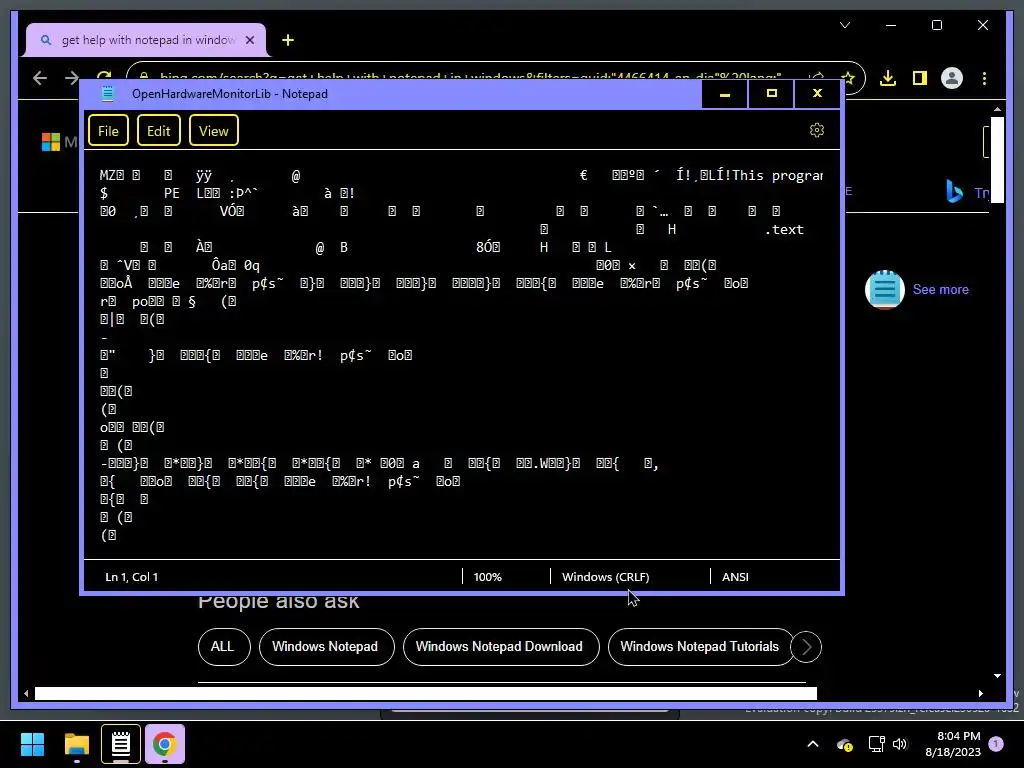Maximize the Notepad window
The height and width of the screenshot is (768, 1024).
point(771,94)
